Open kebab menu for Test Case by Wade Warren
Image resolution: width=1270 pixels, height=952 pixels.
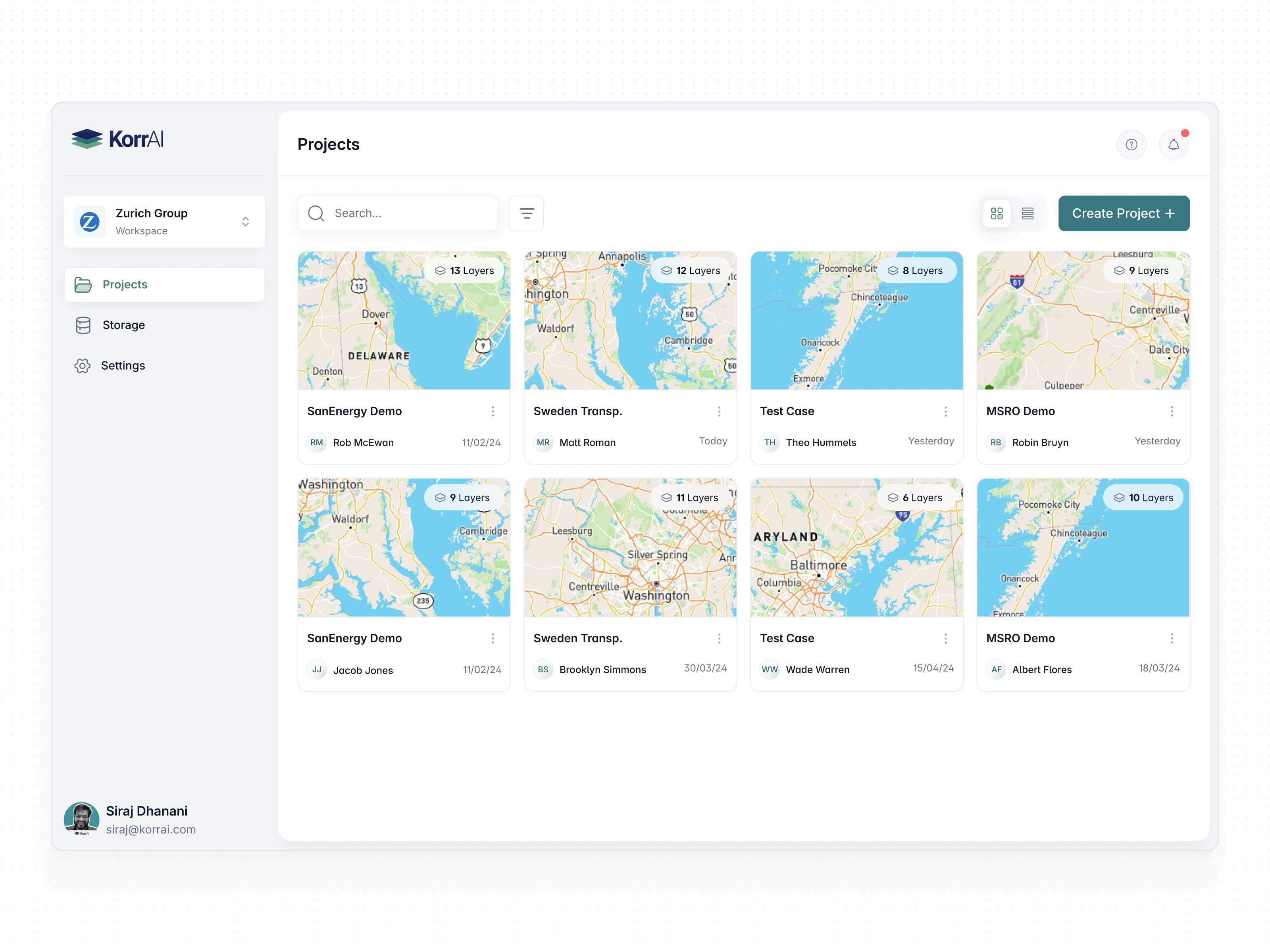click(x=946, y=638)
